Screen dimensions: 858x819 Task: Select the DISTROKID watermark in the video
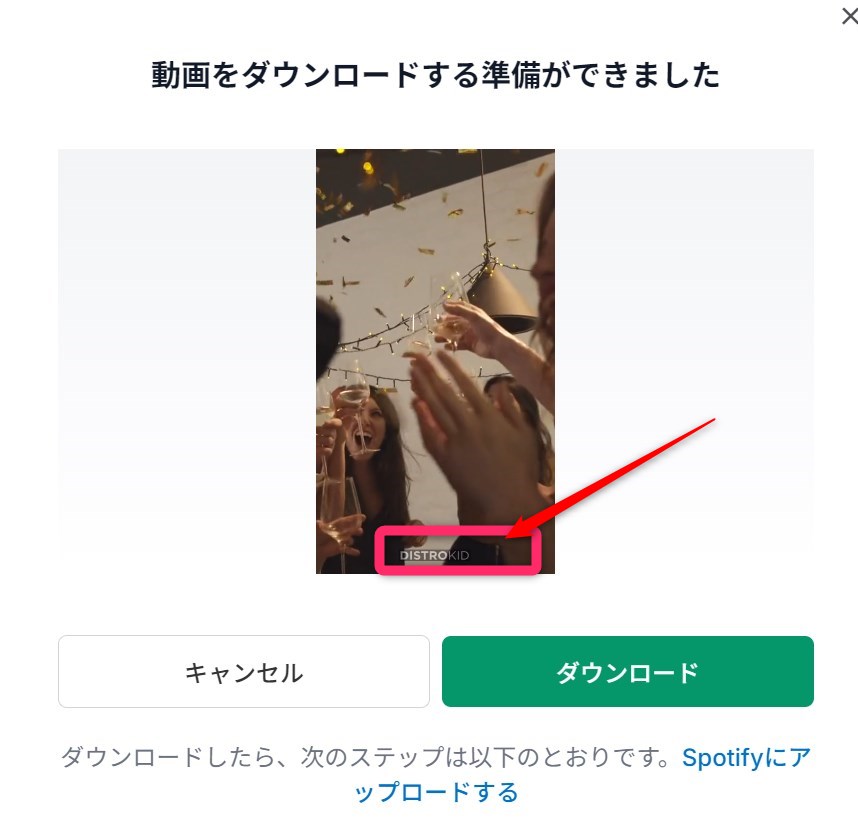(434, 555)
